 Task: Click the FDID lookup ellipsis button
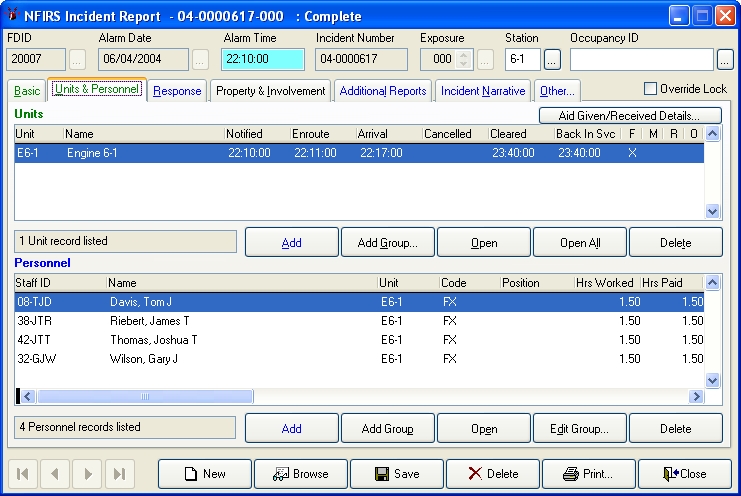pos(78,60)
